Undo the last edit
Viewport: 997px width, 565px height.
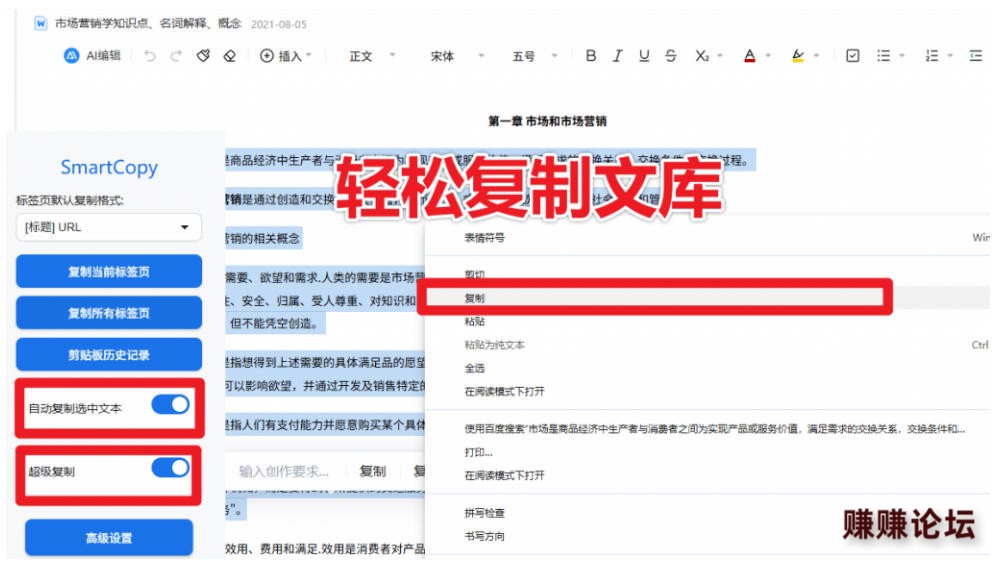pos(149,56)
